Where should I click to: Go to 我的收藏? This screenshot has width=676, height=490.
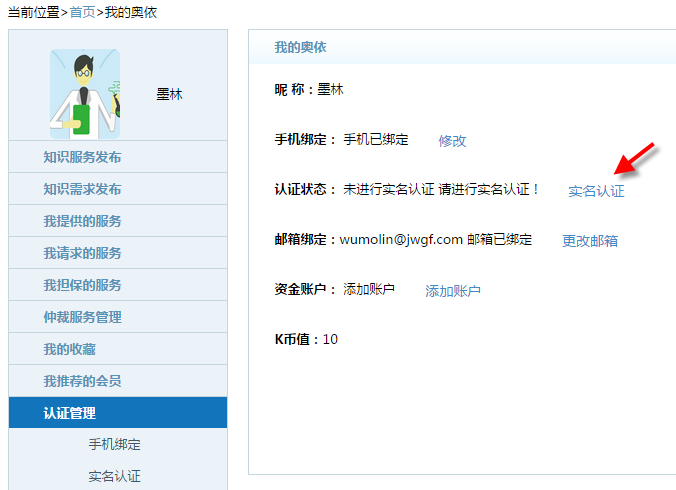coord(118,349)
